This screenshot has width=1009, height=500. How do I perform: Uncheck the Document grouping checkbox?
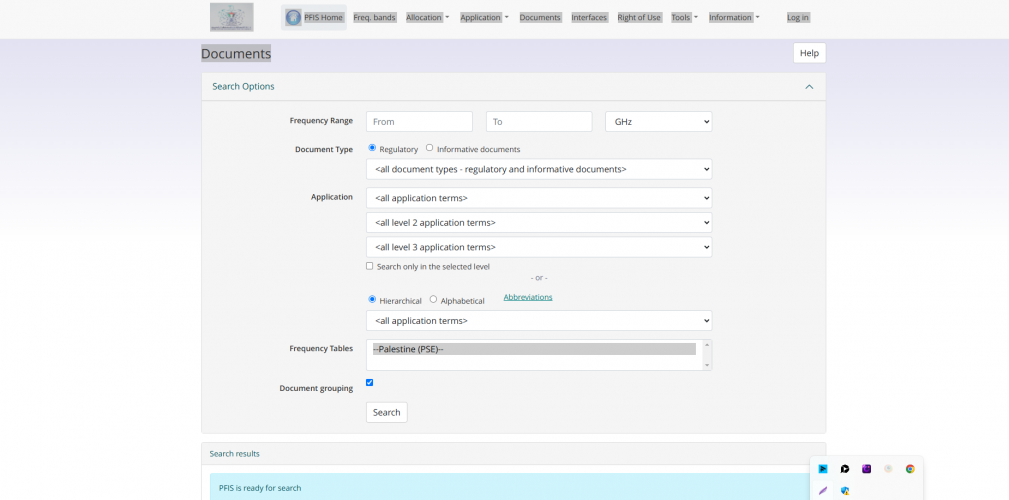[x=369, y=382]
